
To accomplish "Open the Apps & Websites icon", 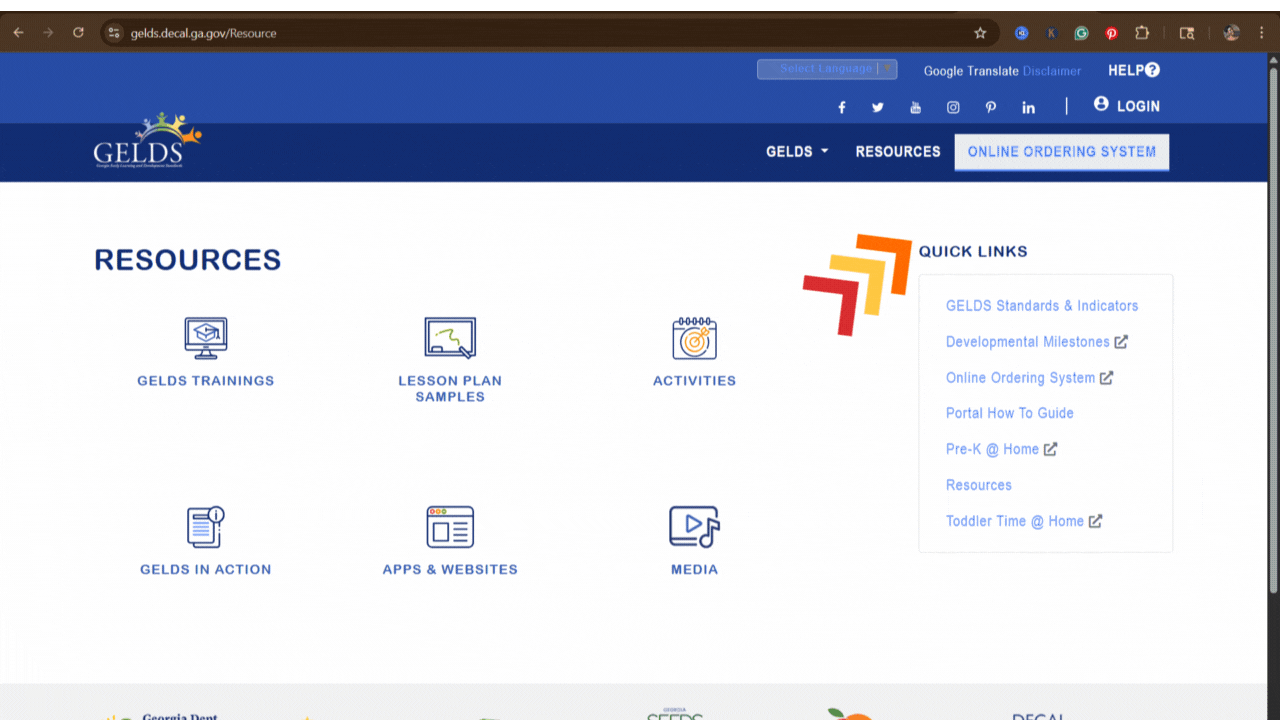I will coord(450,527).
